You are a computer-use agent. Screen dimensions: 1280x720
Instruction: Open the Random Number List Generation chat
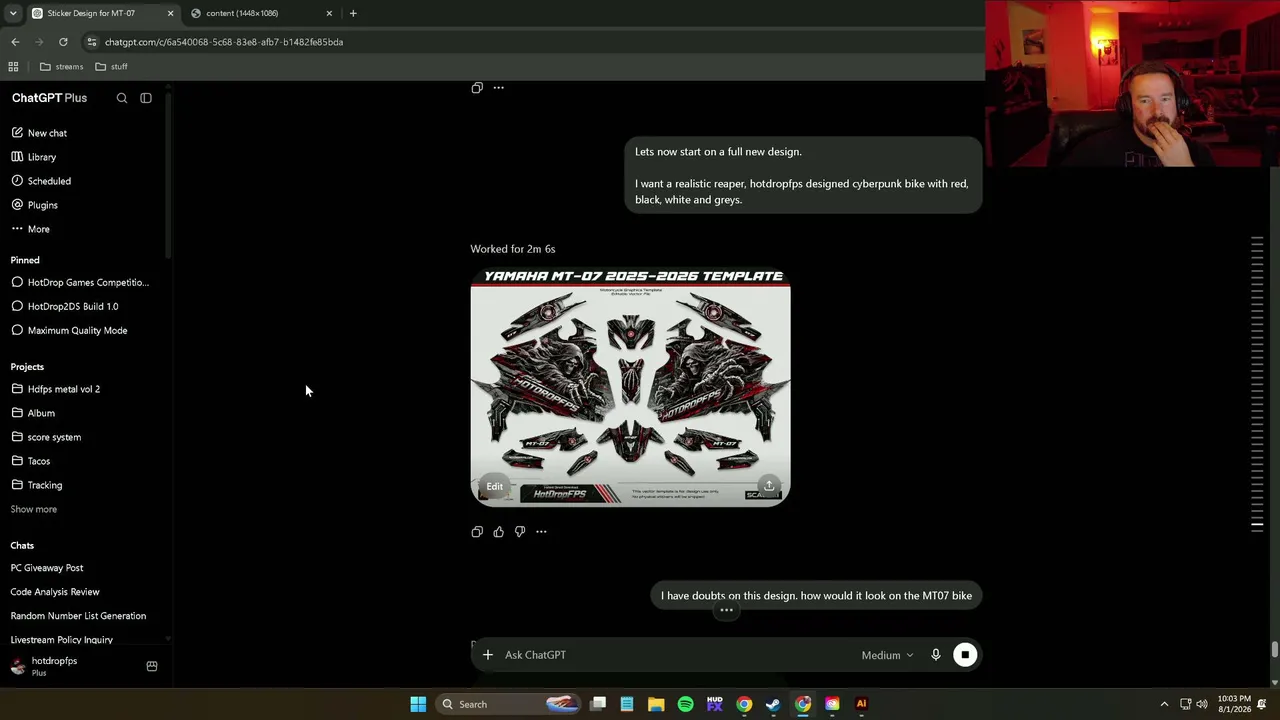click(78, 616)
